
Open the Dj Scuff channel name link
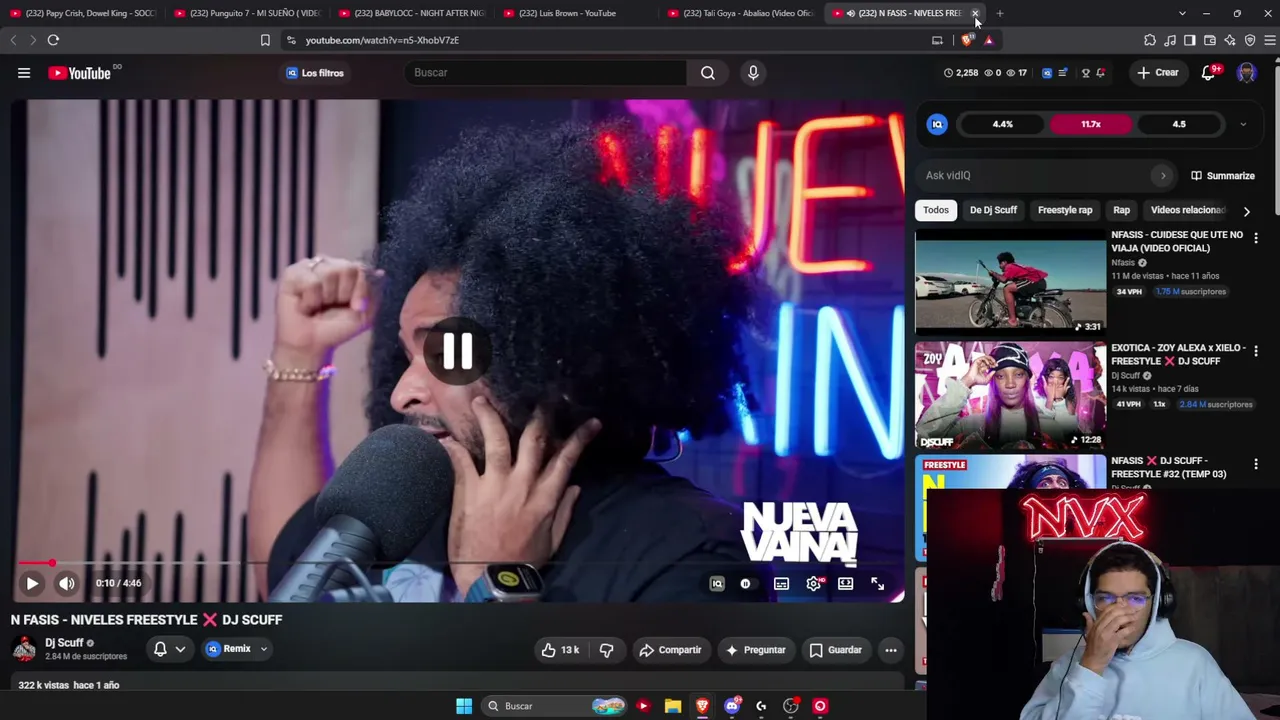coord(64,643)
